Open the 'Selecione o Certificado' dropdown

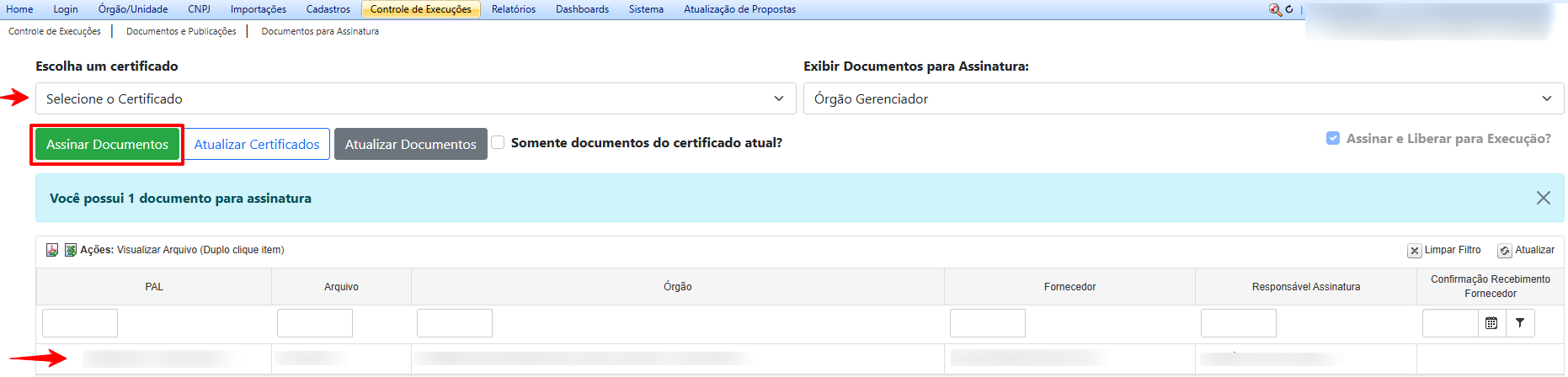tap(415, 98)
